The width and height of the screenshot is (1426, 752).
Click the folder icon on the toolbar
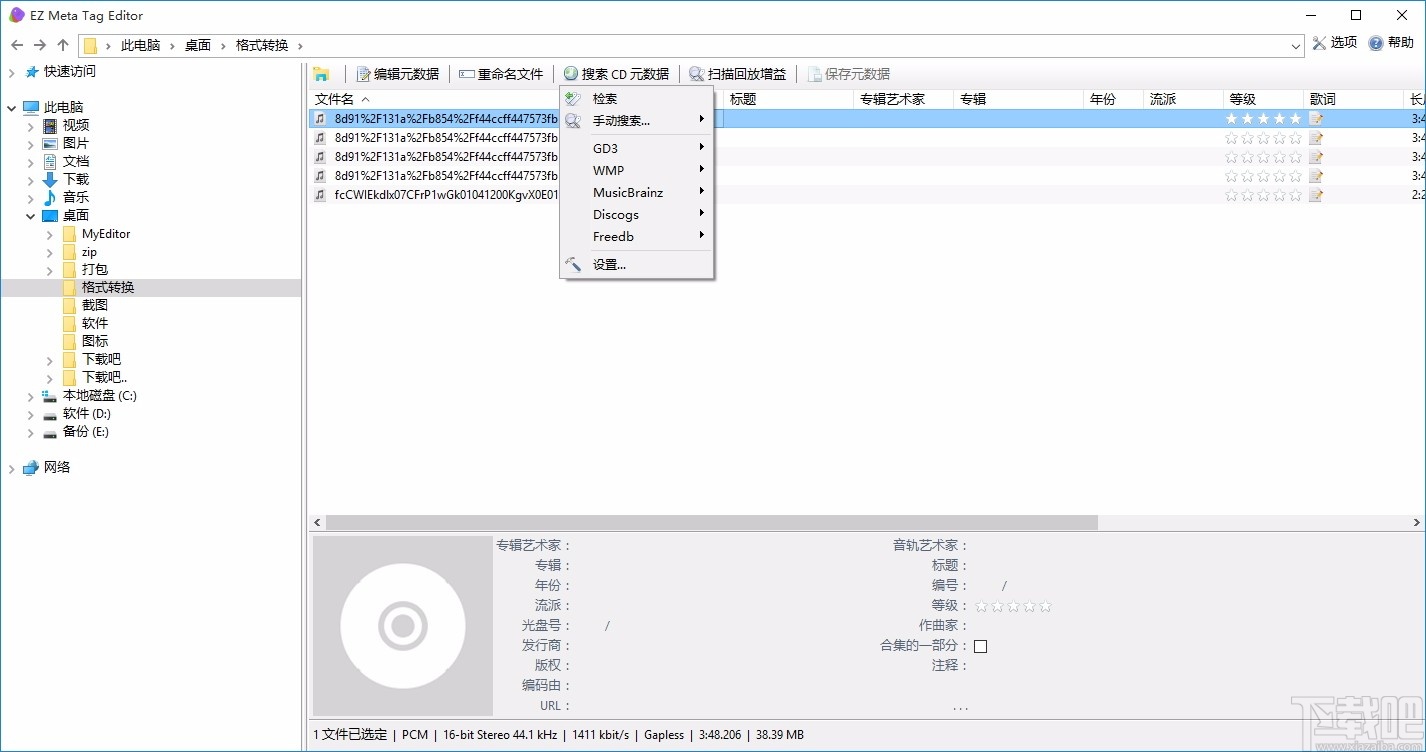click(324, 73)
